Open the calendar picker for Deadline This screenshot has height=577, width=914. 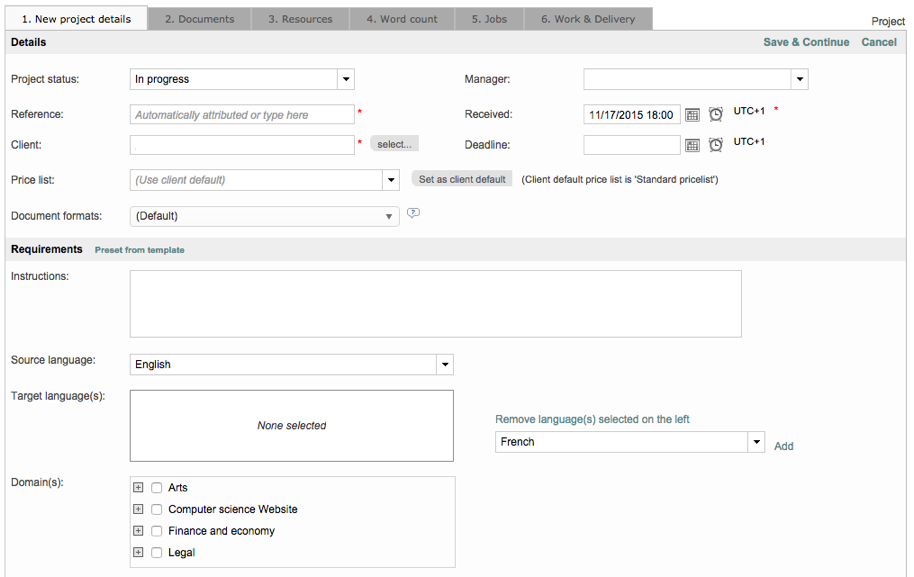point(692,145)
